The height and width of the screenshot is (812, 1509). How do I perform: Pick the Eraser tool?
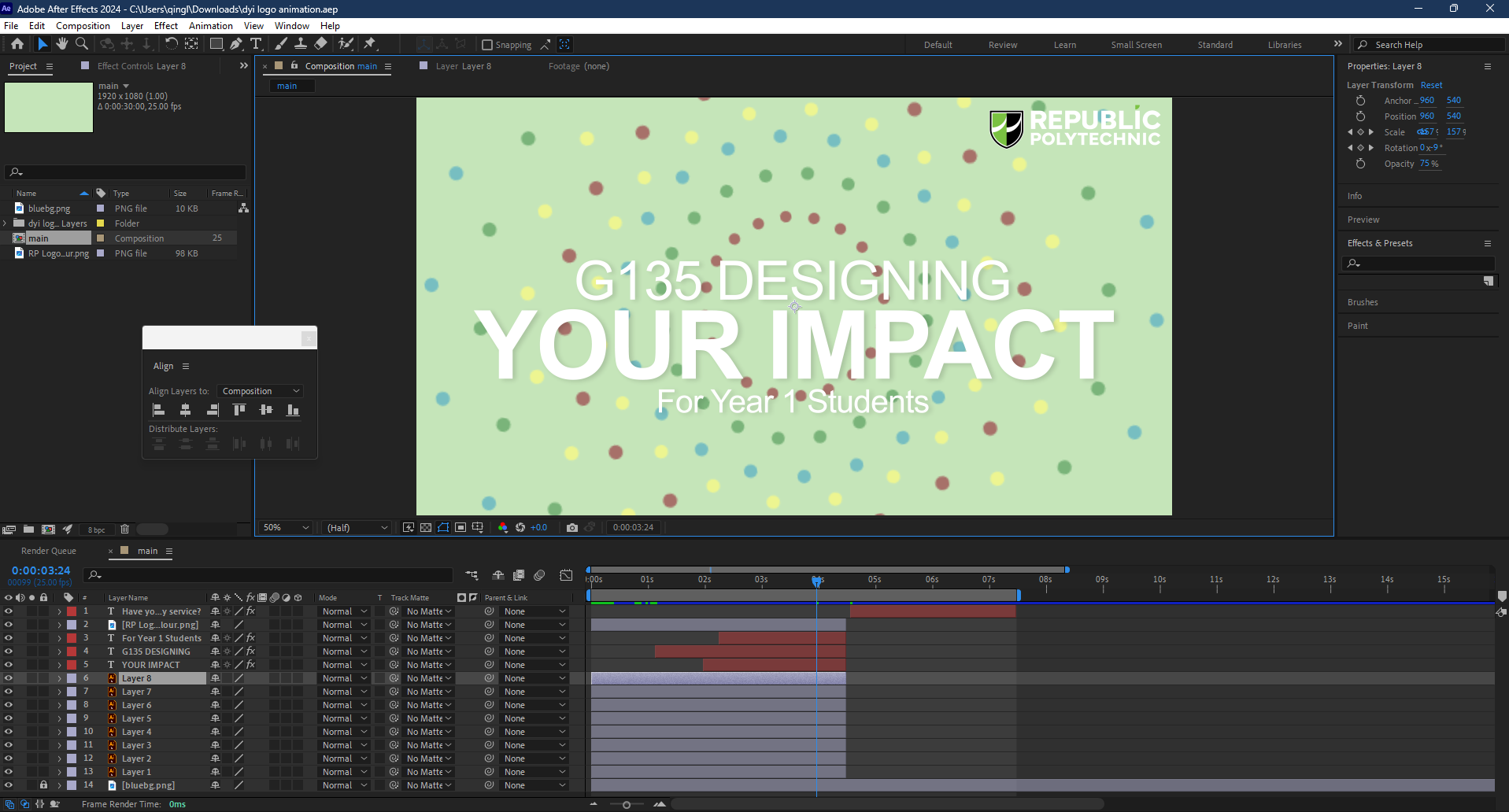coord(321,44)
